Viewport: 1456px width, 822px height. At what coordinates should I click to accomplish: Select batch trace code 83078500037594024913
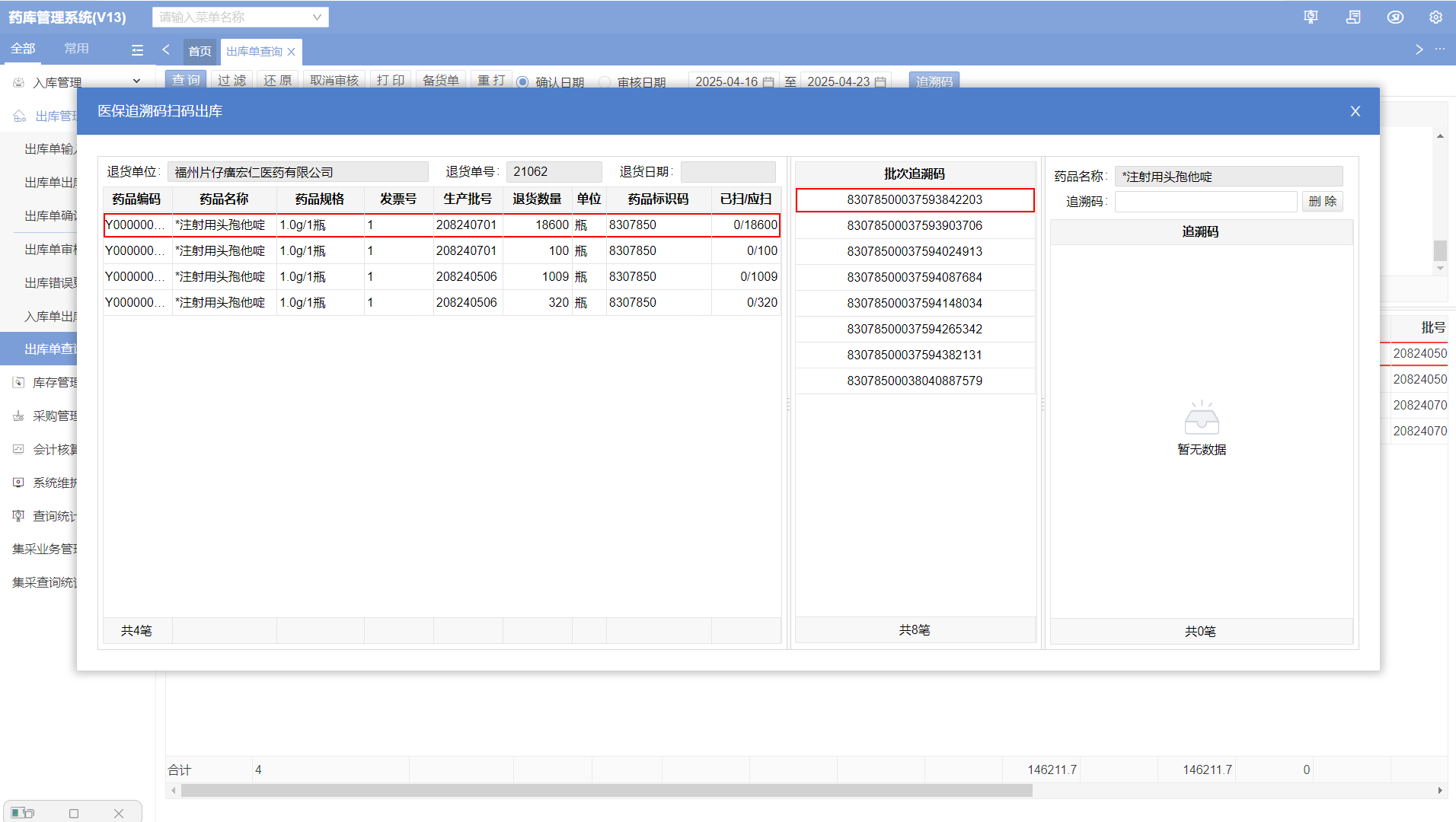click(x=915, y=251)
